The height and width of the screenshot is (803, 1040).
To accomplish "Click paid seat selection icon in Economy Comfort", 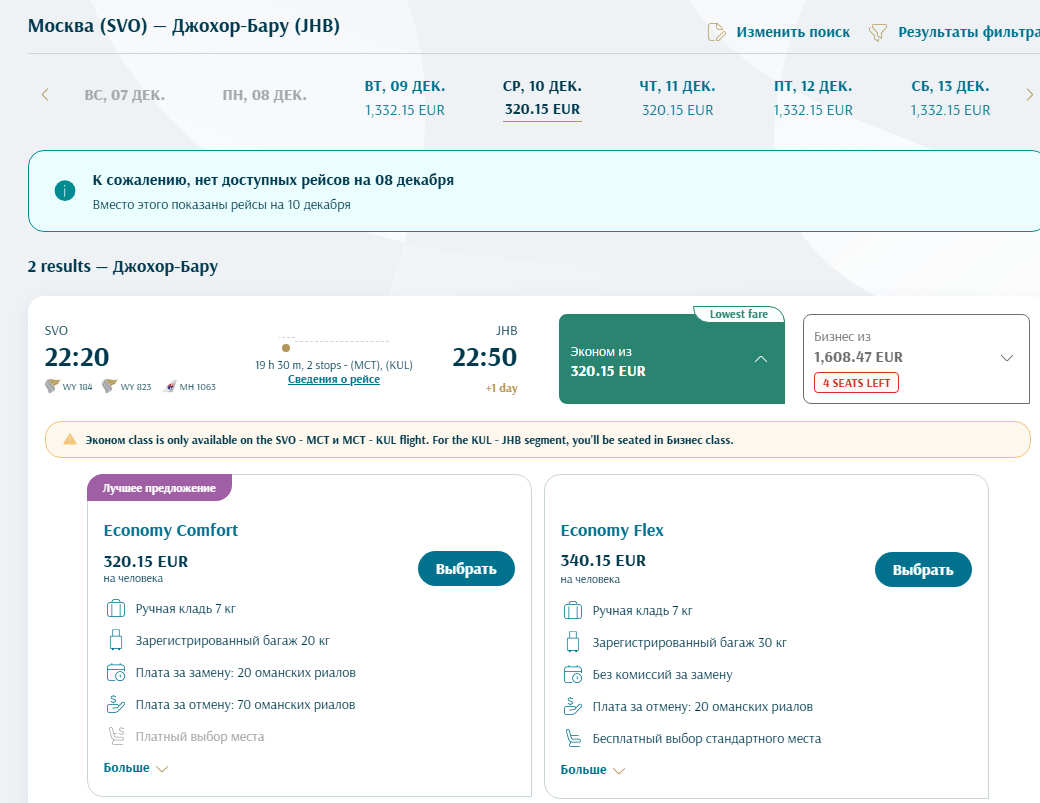I will point(115,735).
